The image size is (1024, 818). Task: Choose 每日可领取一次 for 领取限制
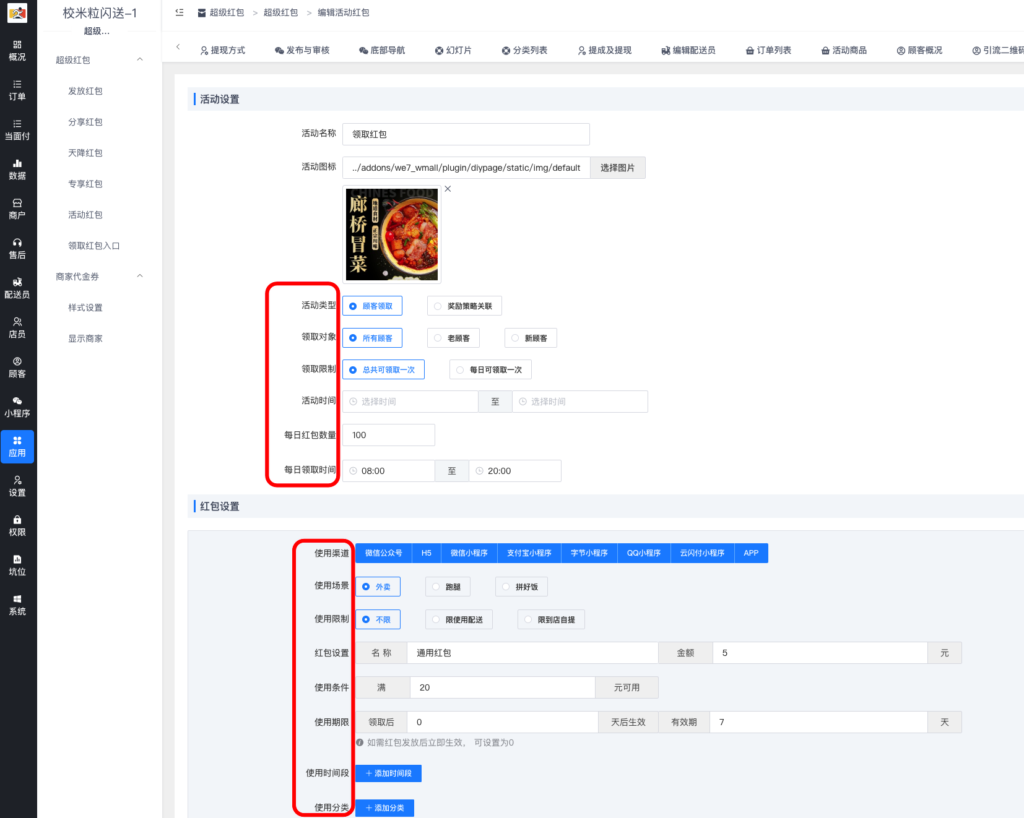point(488,369)
